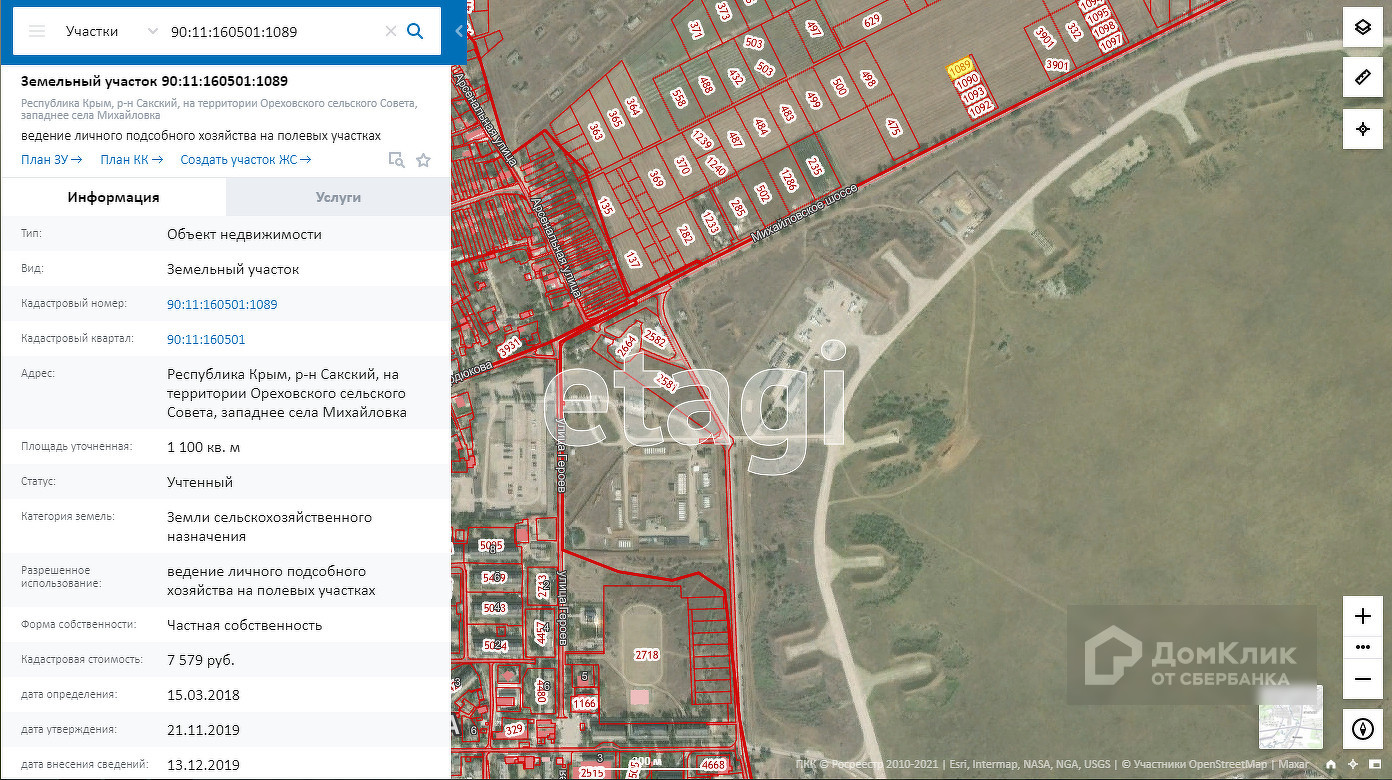Open the overview minimap thumbnail
This screenshot has width=1392, height=780.
(1290, 717)
